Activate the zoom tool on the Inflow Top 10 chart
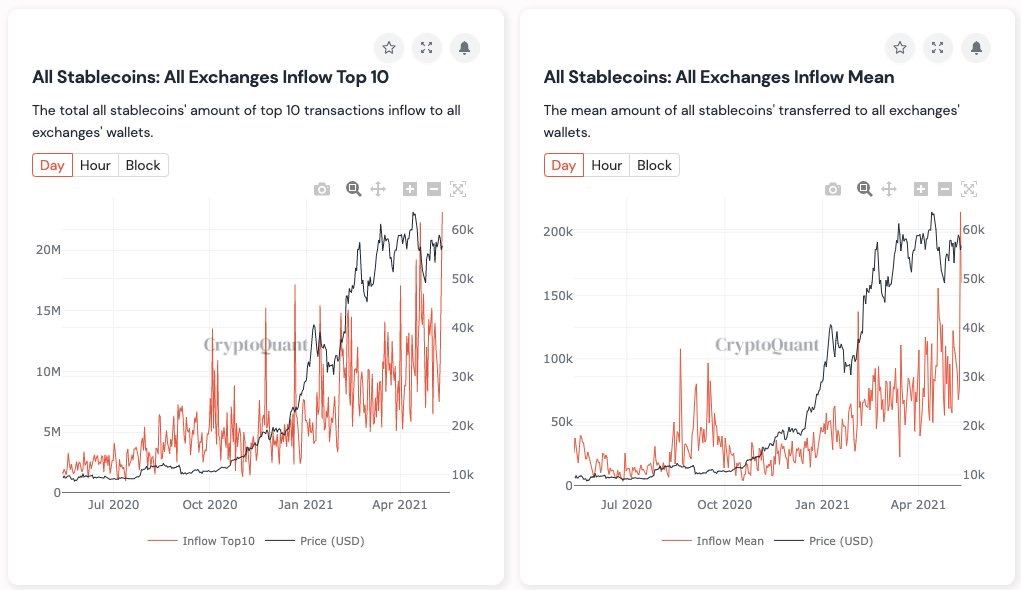This screenshot has height=590, width=1021. 353,188
